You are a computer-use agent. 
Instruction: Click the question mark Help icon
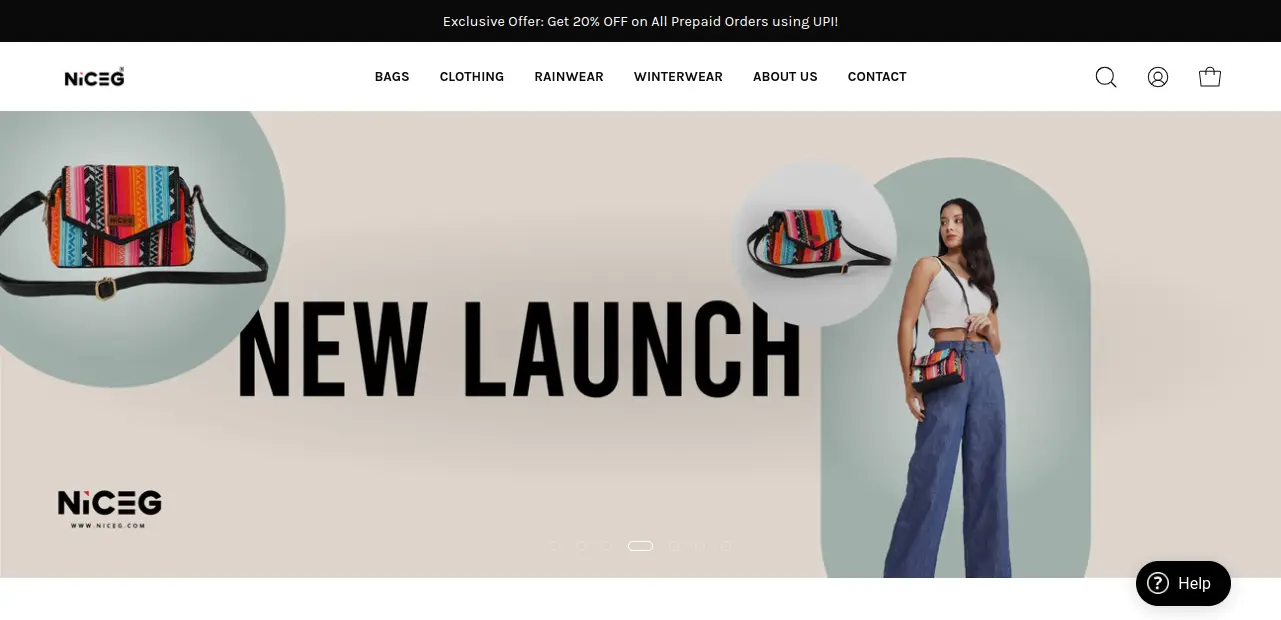[x=1157, y=583]
